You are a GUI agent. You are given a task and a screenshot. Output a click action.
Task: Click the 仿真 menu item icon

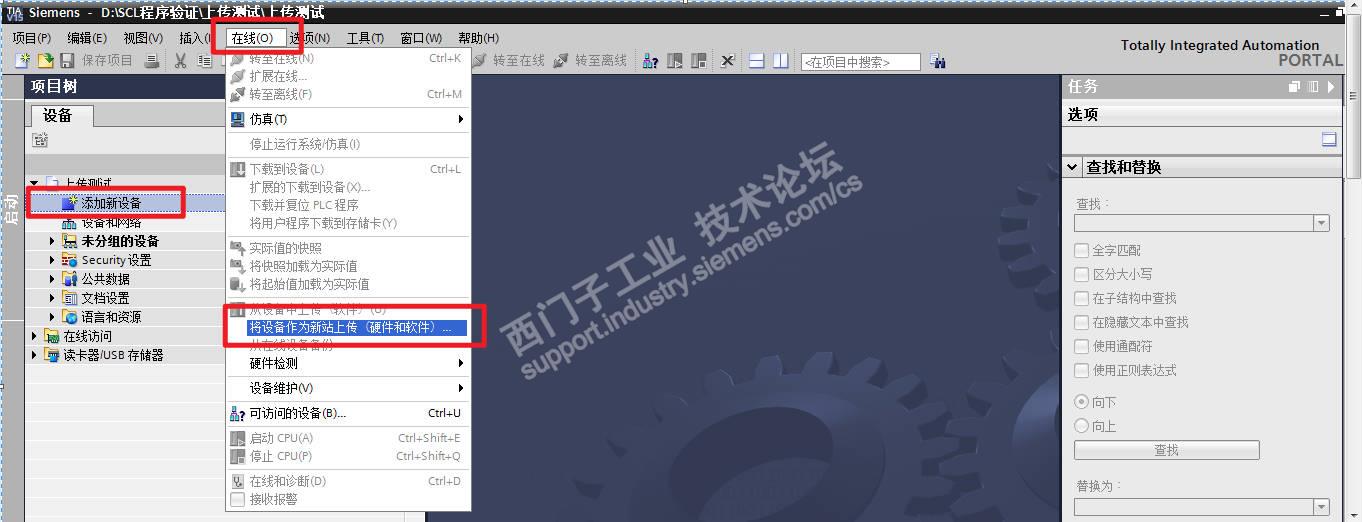tap(237, 119)
